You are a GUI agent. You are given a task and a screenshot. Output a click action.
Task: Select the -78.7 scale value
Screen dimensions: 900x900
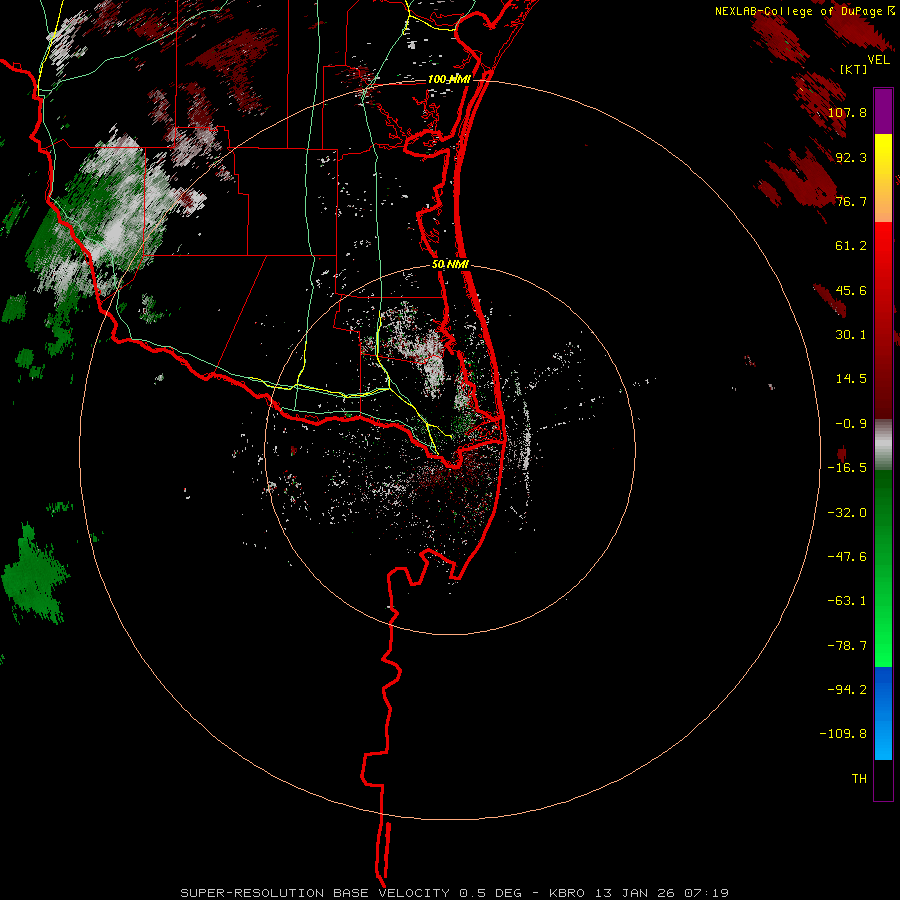coord(847,646)
